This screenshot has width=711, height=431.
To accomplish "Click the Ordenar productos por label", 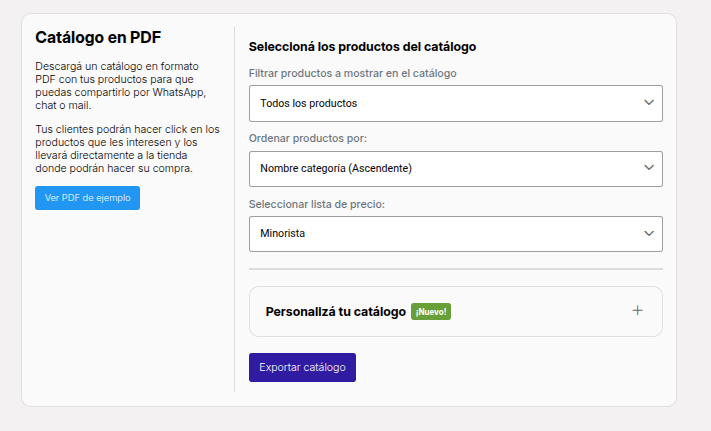I will coord(307,138).
